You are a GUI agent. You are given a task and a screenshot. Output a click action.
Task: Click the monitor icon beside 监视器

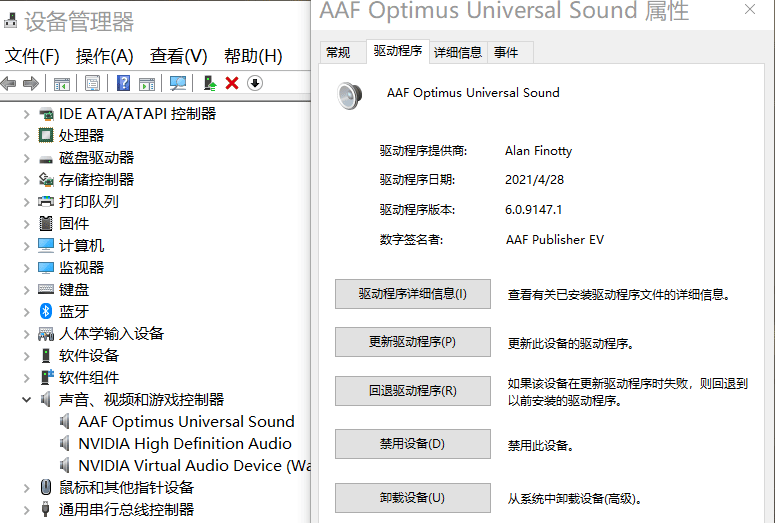46,268
